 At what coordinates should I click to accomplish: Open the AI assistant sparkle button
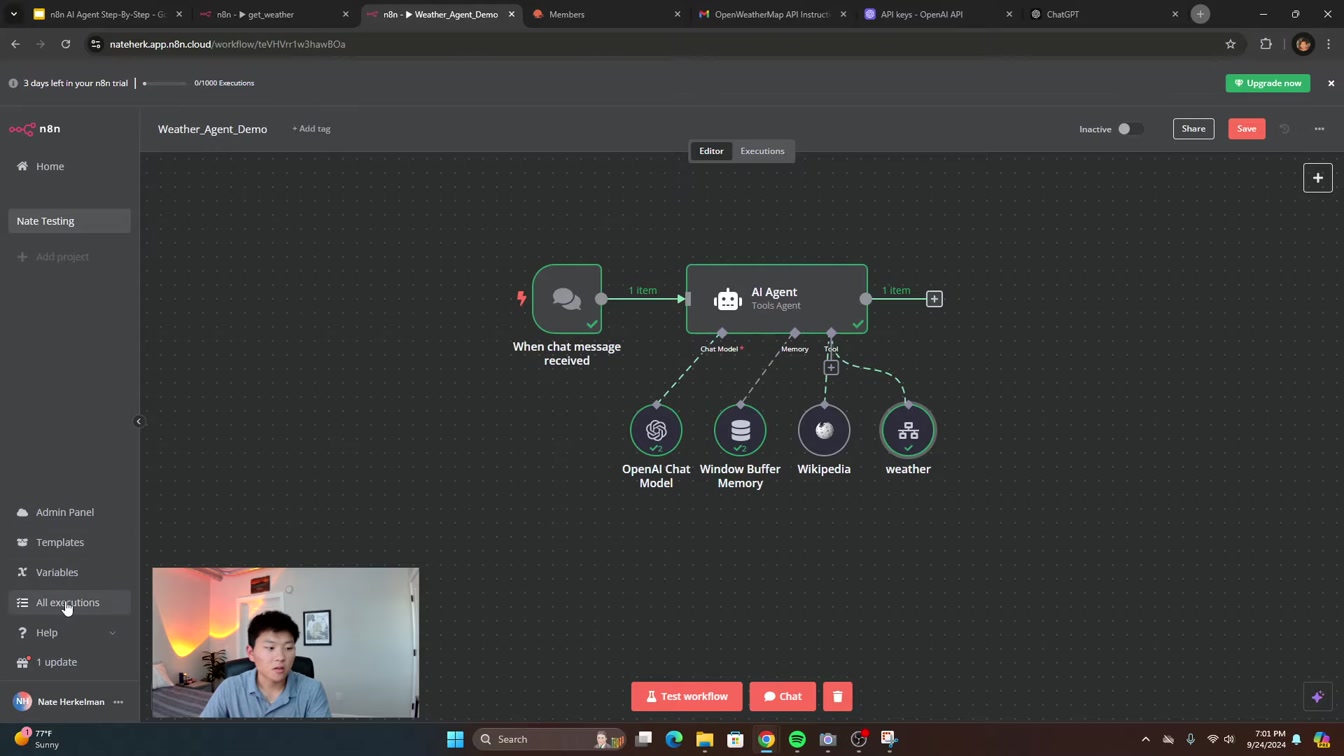click(1317, 697)
